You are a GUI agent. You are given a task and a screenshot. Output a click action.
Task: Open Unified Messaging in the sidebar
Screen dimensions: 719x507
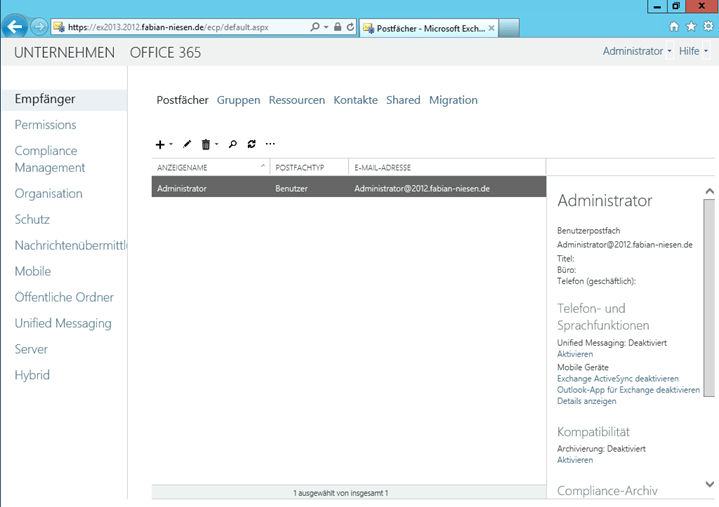pos(63,324)
